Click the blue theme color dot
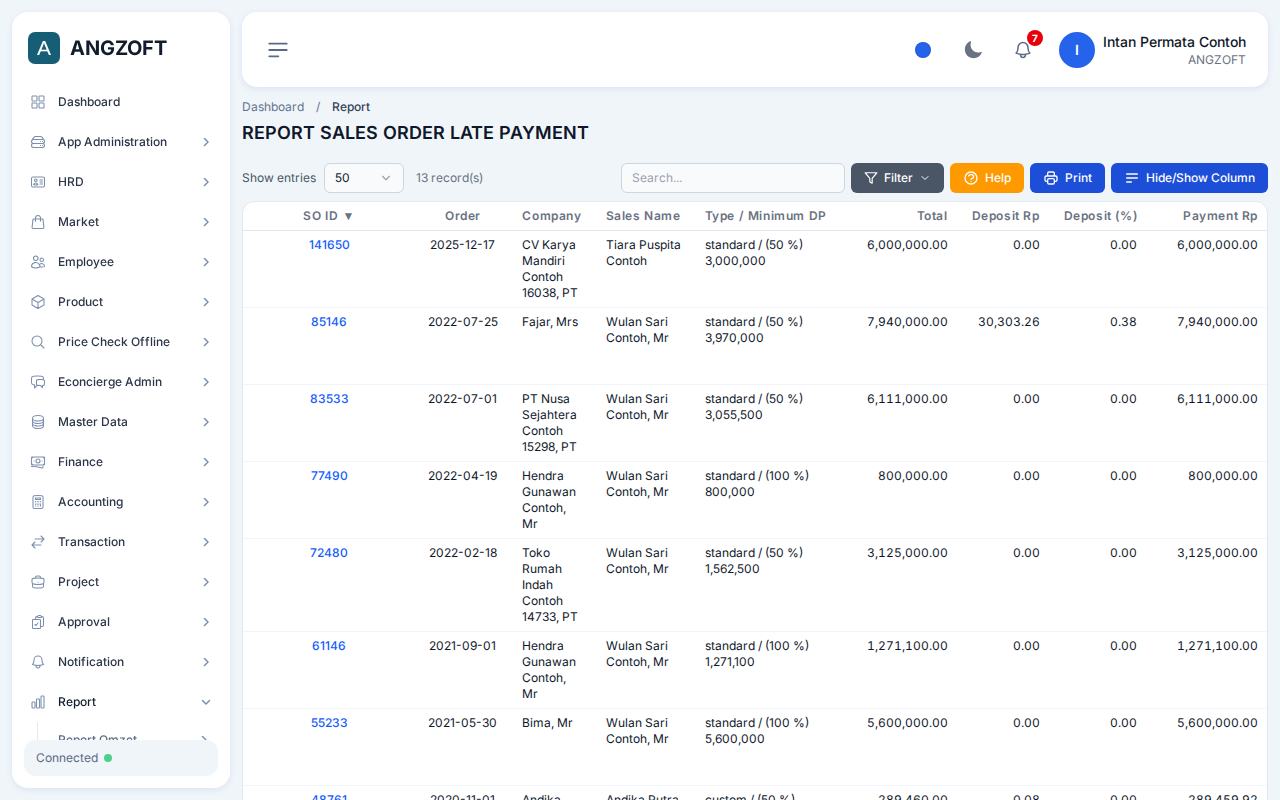The width and height of the screenshot is (1280, 800). [x=923, y=50]
